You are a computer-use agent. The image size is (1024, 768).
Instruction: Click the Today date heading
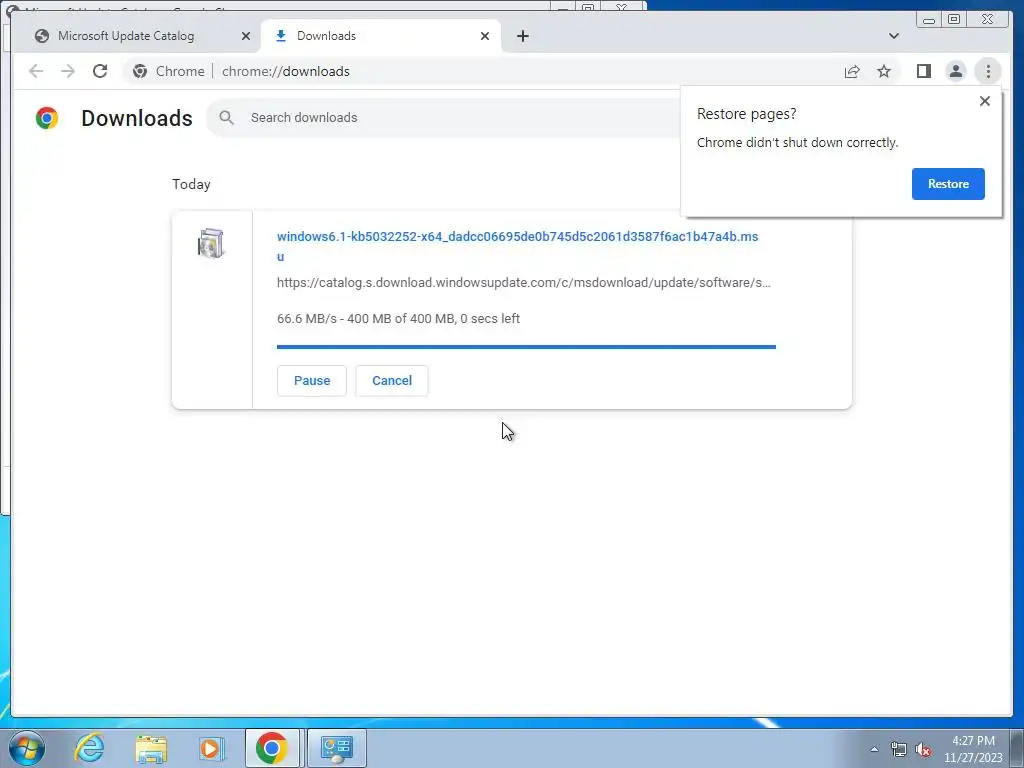click(x=191, y=184)
